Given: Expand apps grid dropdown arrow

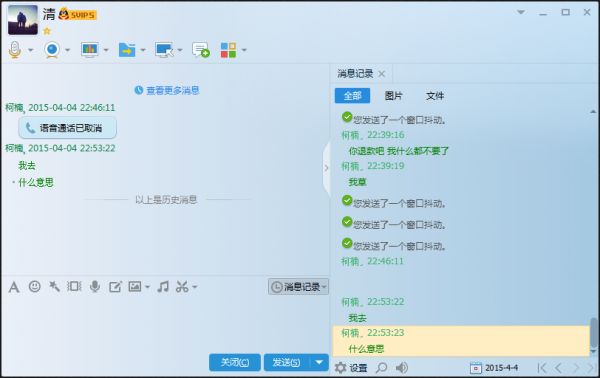Looking at the screenshot, I should click(x=244, y=50).
